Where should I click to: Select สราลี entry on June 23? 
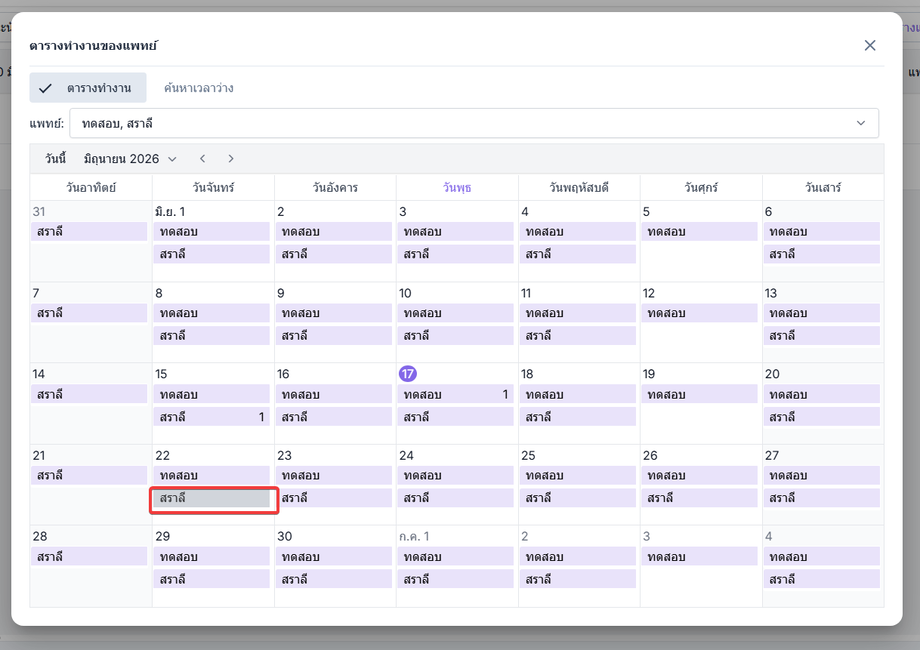coord(333,497)
